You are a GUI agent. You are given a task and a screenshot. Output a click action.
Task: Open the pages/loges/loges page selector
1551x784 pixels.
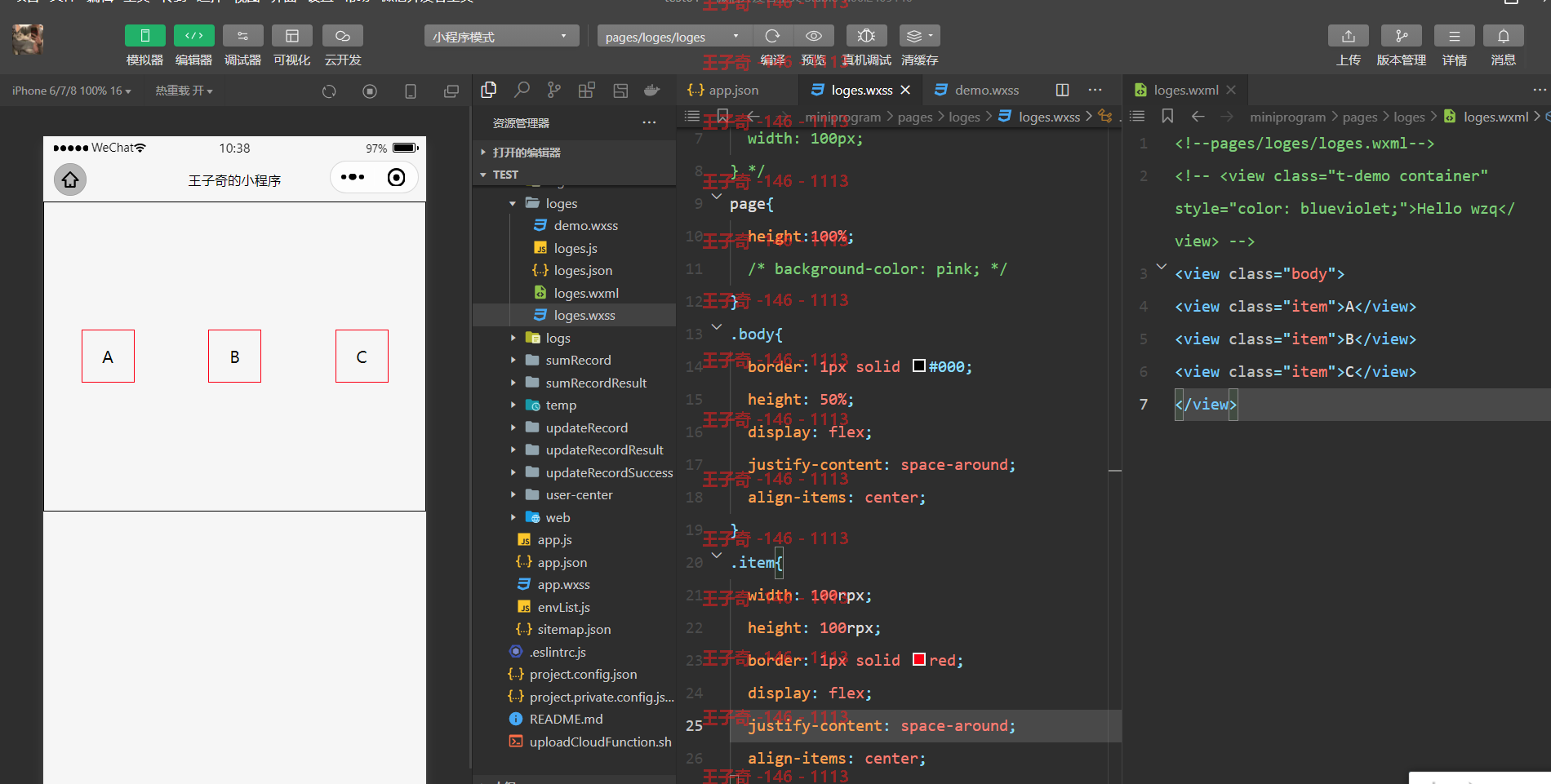click(673, 37)
